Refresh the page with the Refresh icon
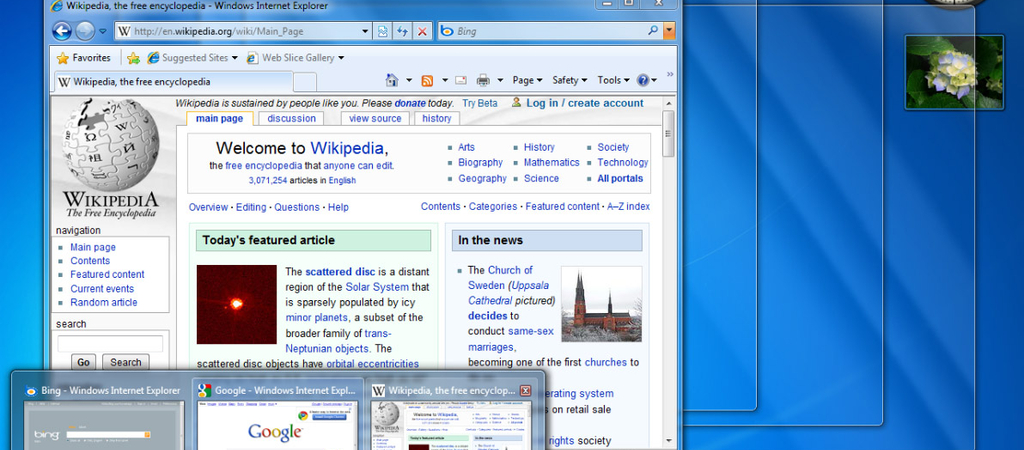This screenshot has width=1024, height=450. (x=403, y=31)
